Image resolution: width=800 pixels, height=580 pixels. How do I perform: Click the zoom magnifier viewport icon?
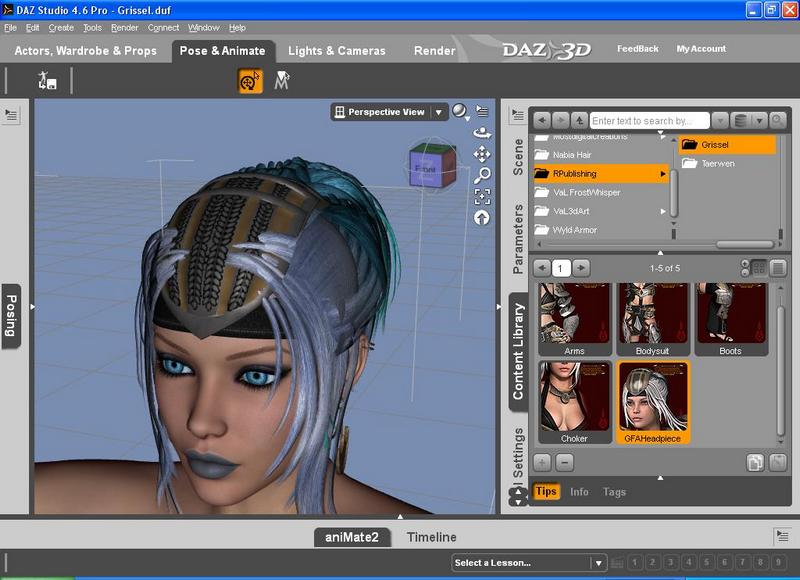click(482, 175)
